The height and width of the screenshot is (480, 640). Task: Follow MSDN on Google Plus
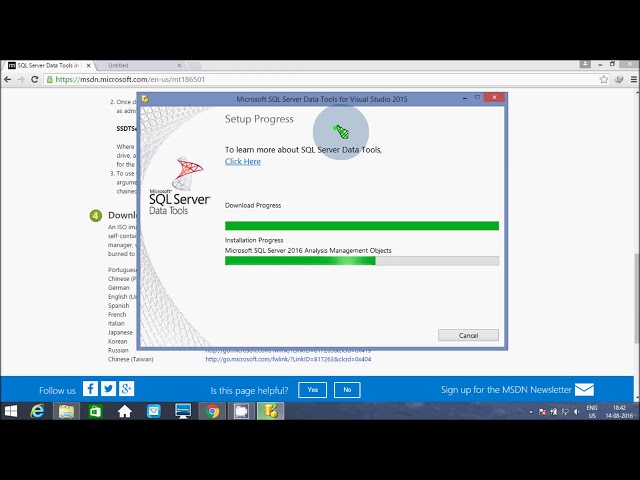pos(126,389)
